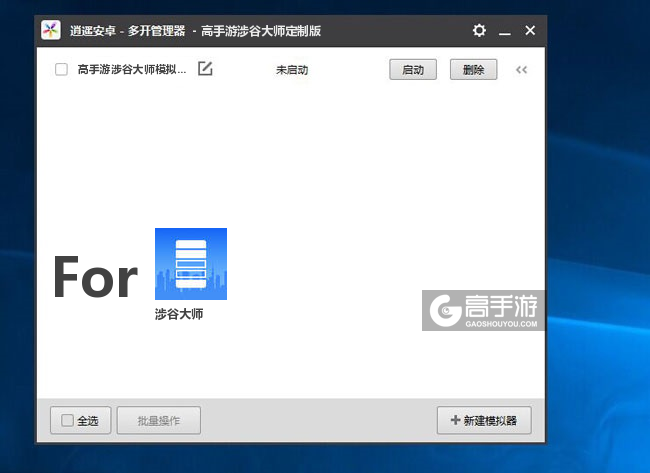This screenshot has height=473, width=650.
Task: Select the emulator name 高手游涉谷大师模拟...
Action: click(x=132, y=69)
